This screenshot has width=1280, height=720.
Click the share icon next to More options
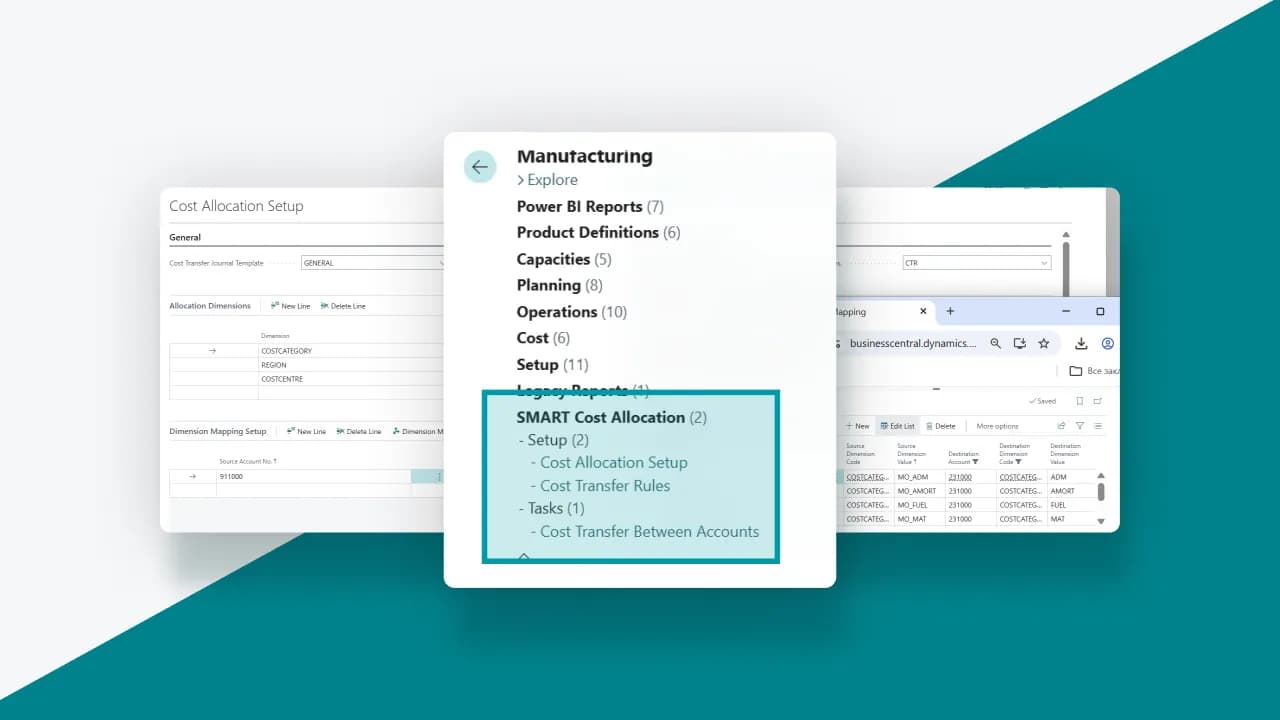[x=1061, y=426]
